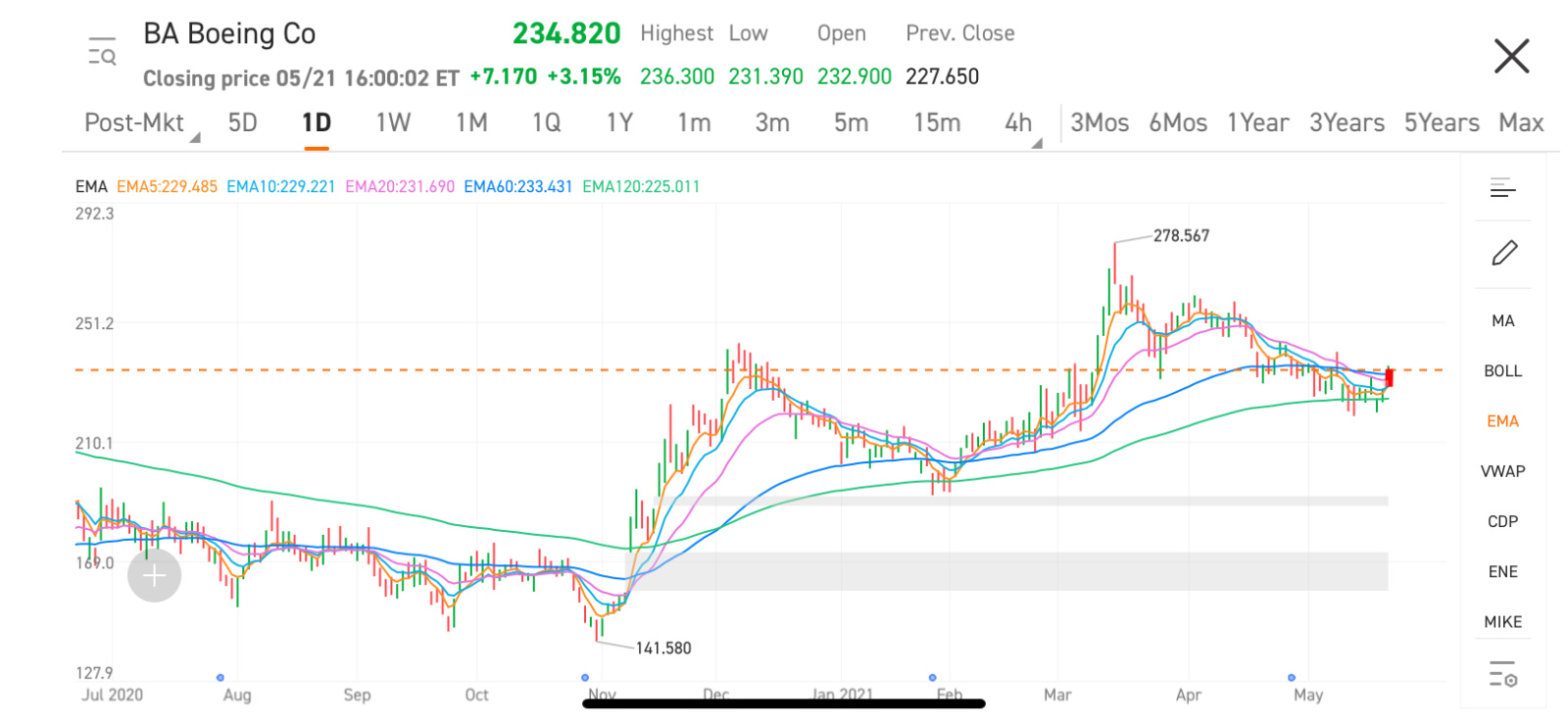Select the 1D chart tab
Viewport: 1568px width, 724px height.
click(x=316, y=122)
